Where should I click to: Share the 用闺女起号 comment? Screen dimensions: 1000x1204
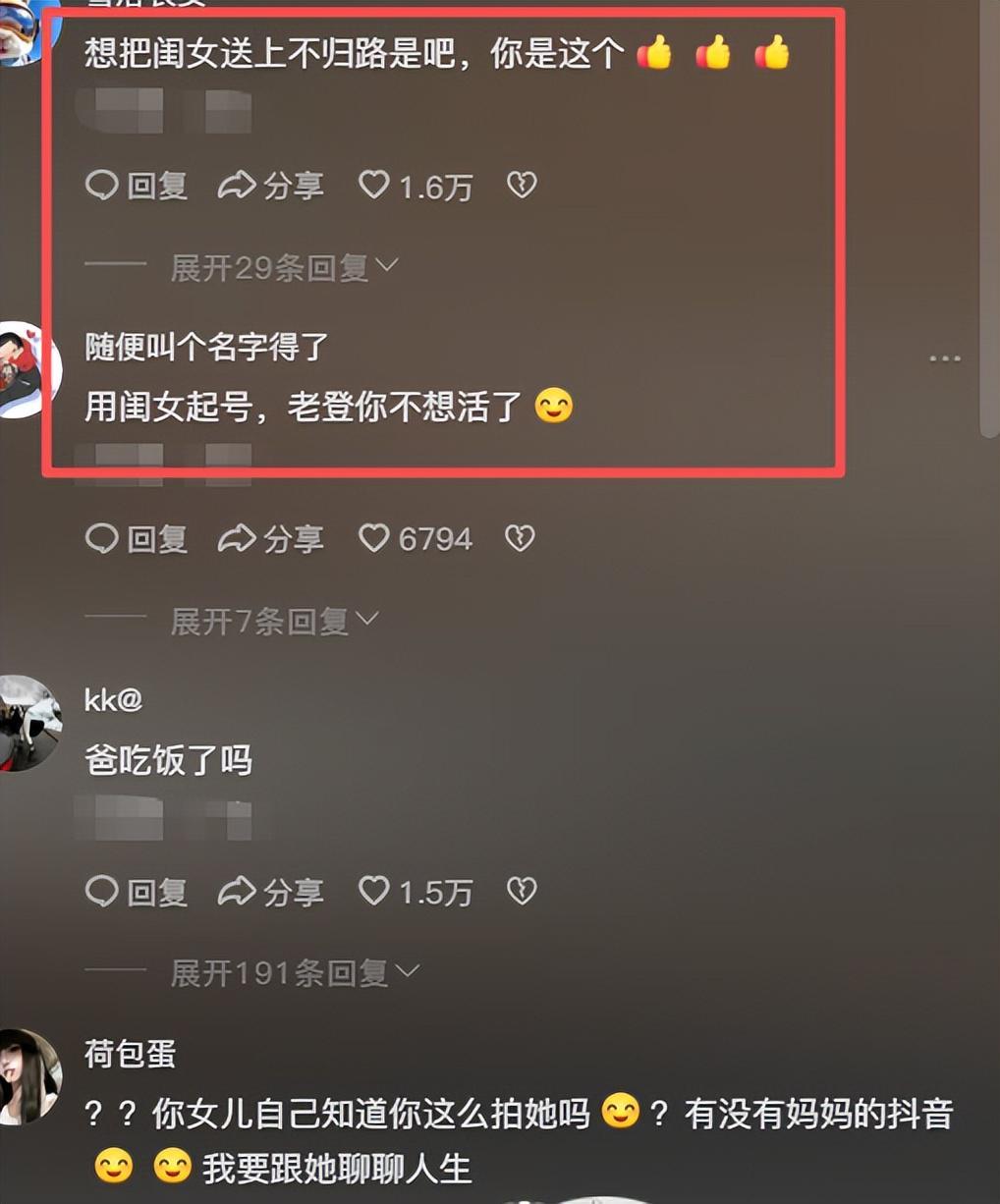coord(271,538)
